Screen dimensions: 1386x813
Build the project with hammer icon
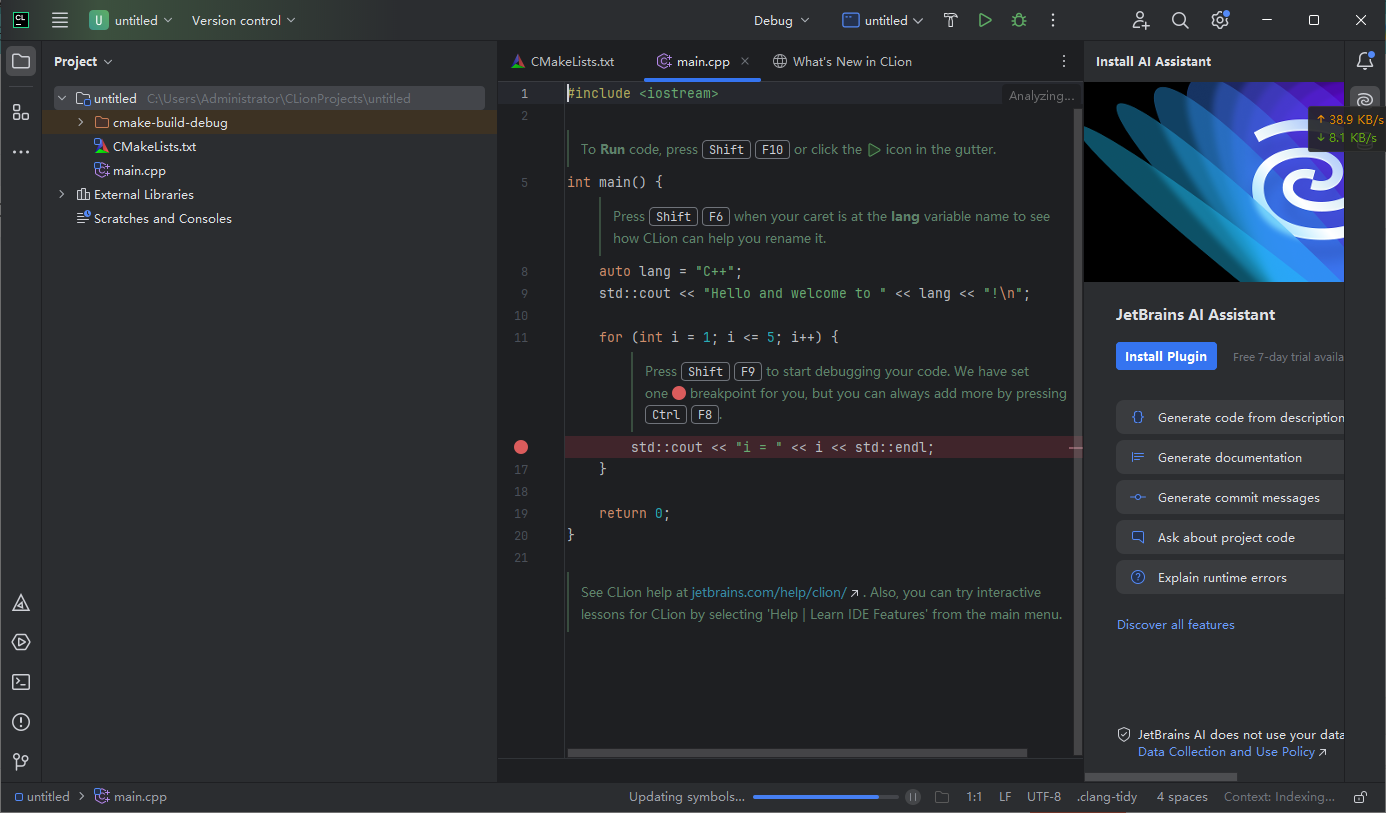(x=951, y=20)
